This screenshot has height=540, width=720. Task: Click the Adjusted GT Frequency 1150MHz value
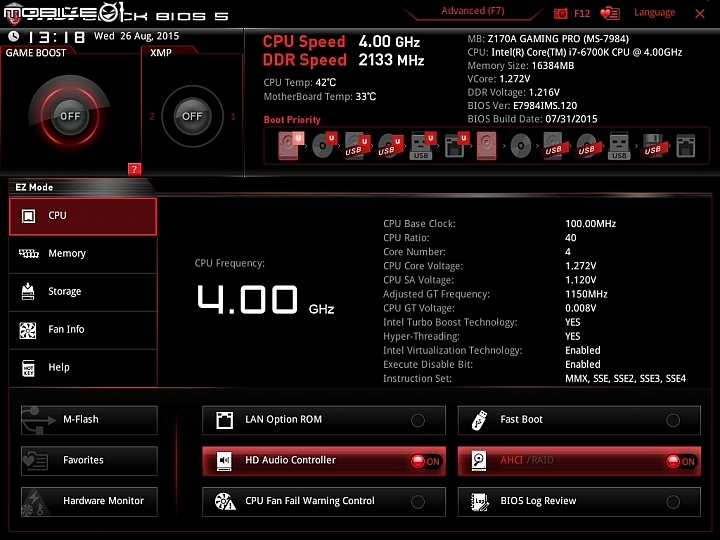click(586, 294)
